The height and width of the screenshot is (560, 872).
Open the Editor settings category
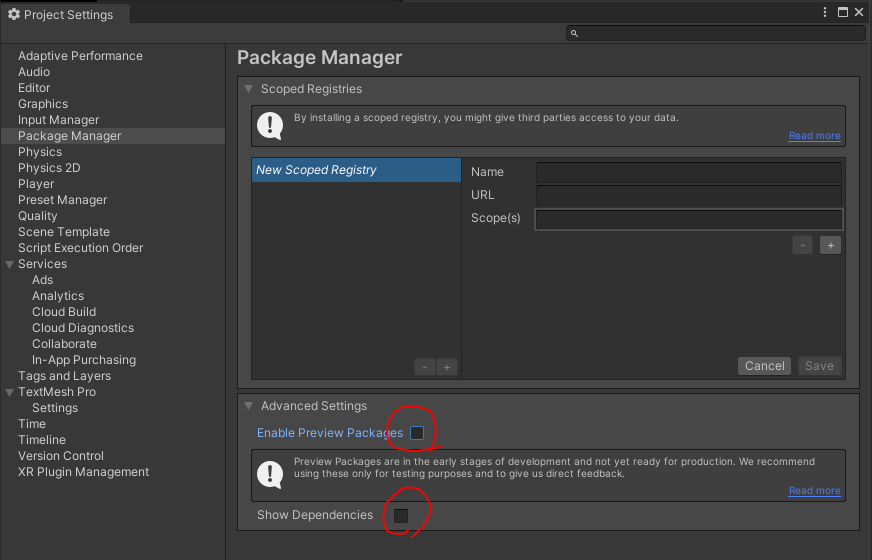coord(34,88)
